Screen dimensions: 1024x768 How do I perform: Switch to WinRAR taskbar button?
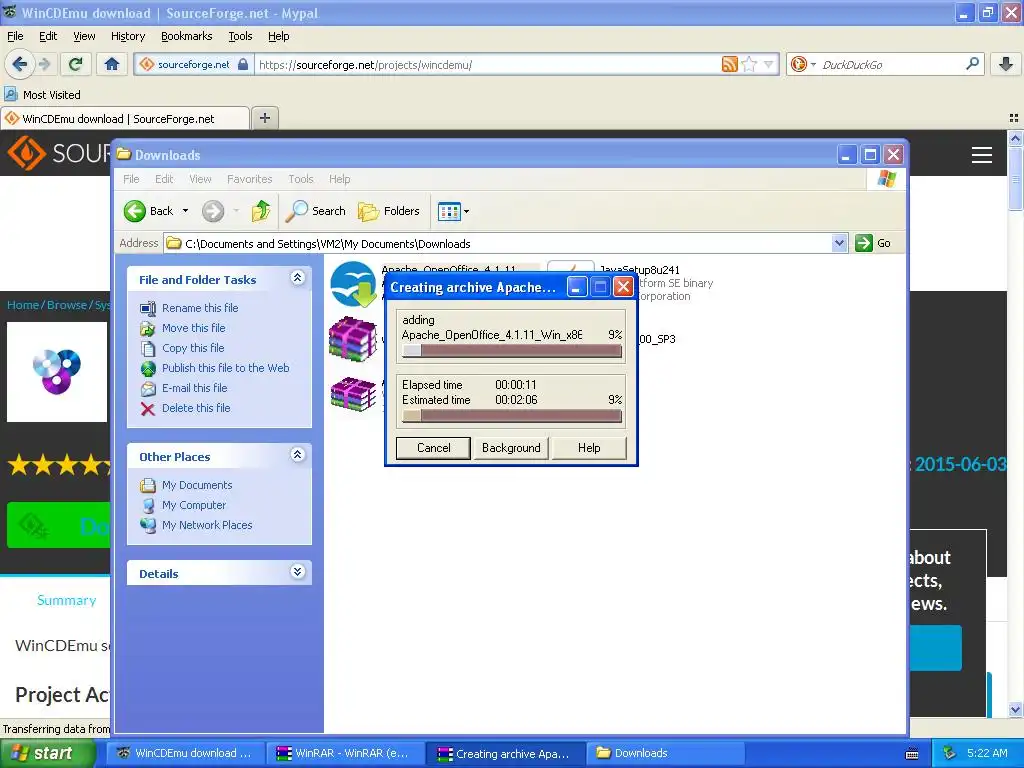click(x=344, y=753)
